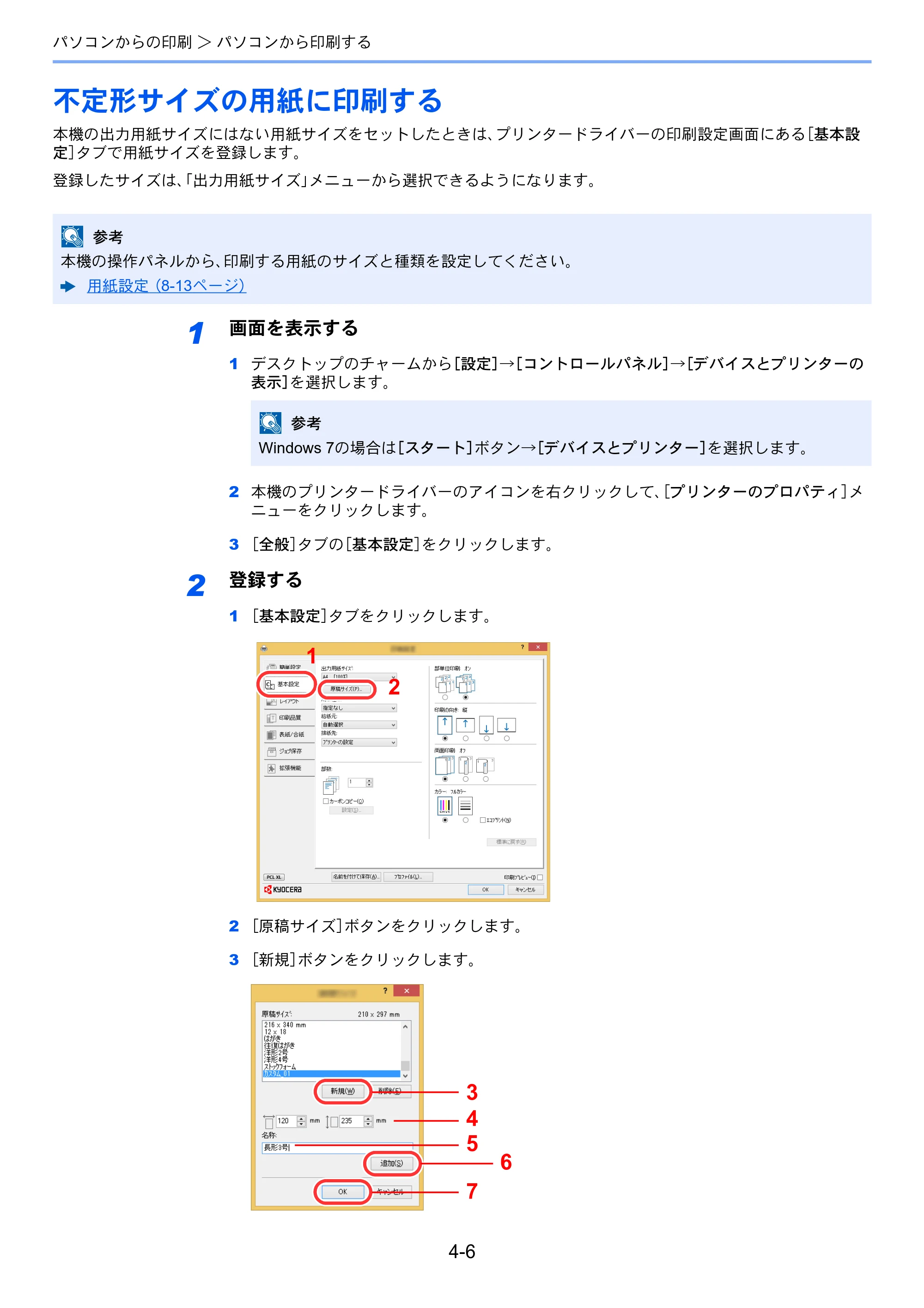This screenshot has height=1308, width=924.
Task: Select the 基本設定 tab in printer dialog
Action: 289,684
